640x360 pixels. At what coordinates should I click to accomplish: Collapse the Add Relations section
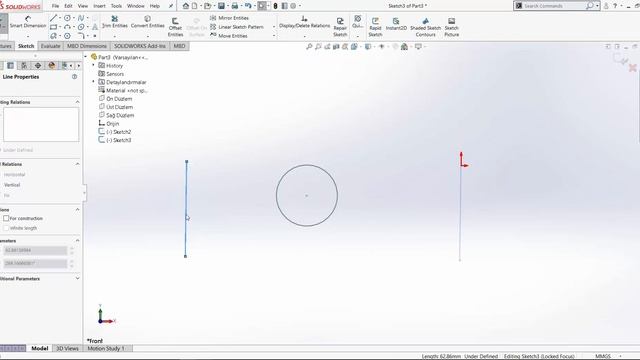pyautogui.click(x=77, y=164)
